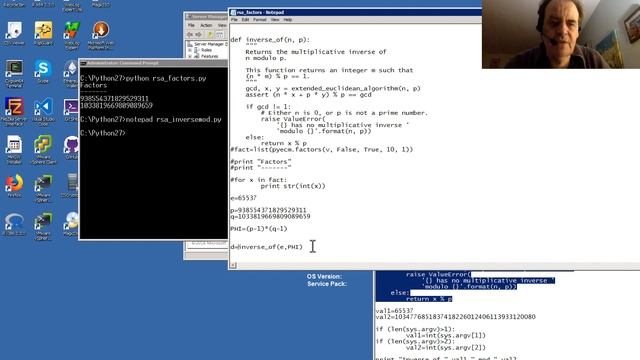The height and width of the screenshot is (360, 640).
Task: Open the Notepad File menu
Action: pos(234,20)
